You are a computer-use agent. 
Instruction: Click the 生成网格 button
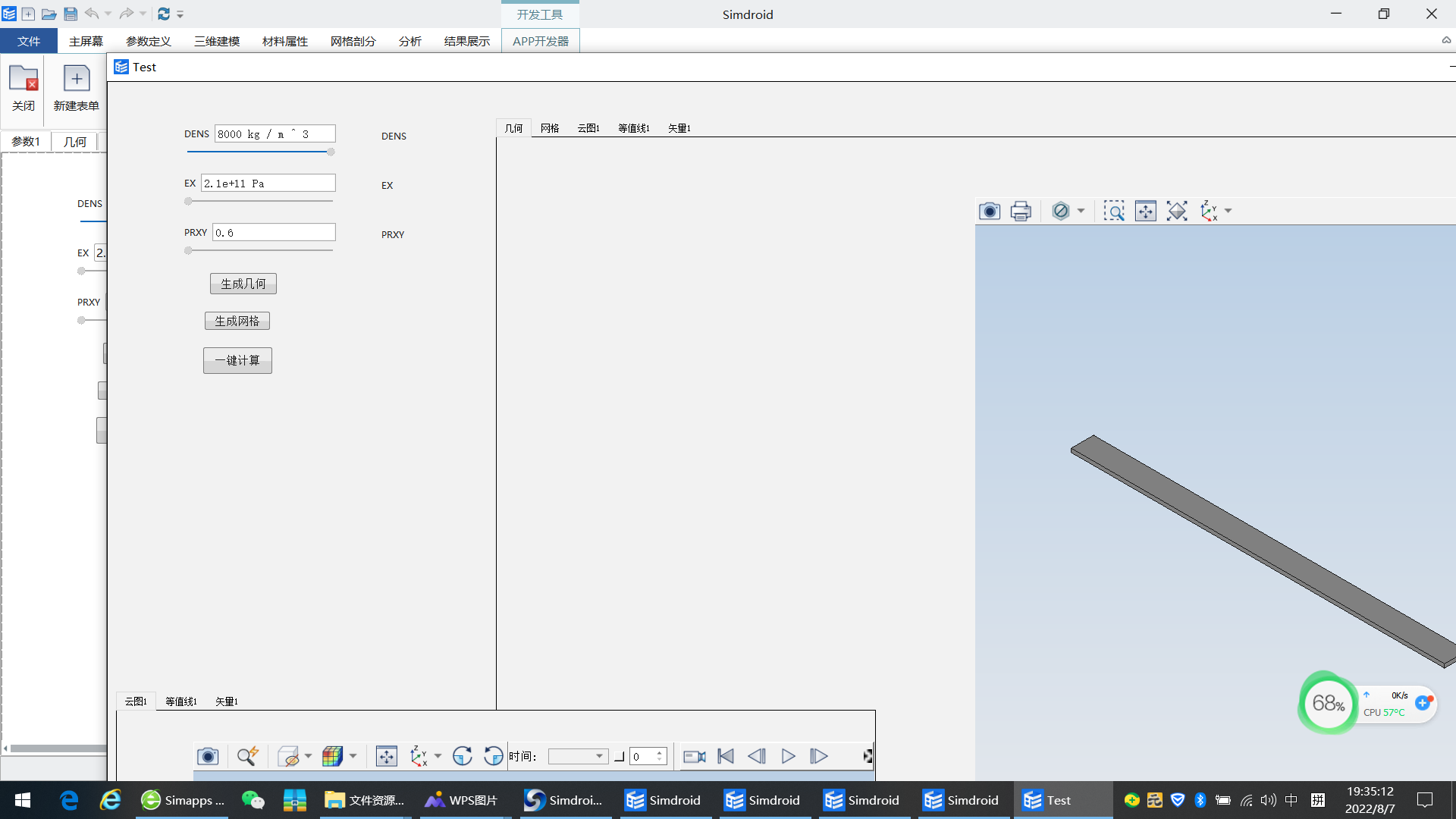coord(237,321)
